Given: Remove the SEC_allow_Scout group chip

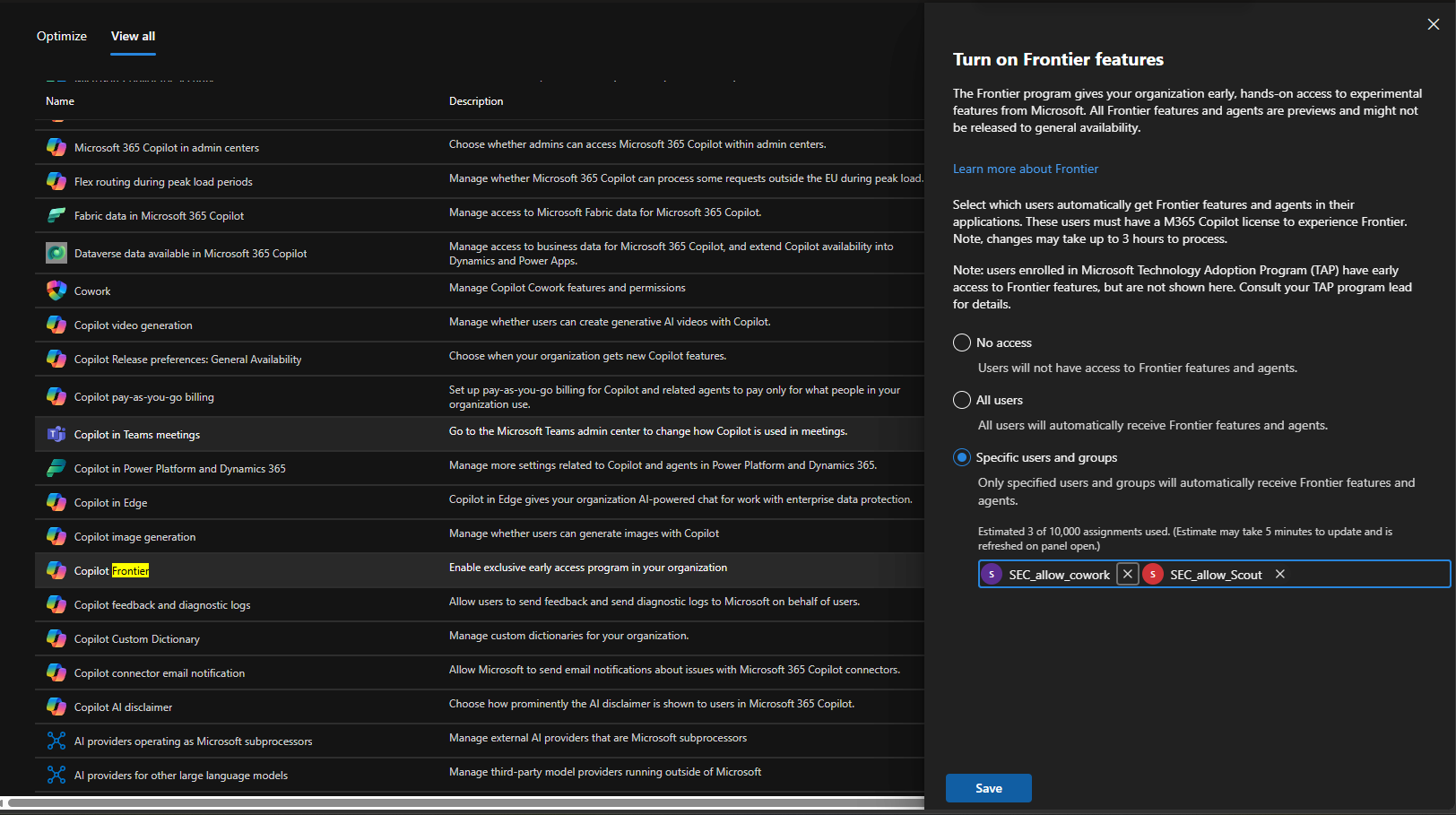Looking at the screenshot, I should point(1280,574).
